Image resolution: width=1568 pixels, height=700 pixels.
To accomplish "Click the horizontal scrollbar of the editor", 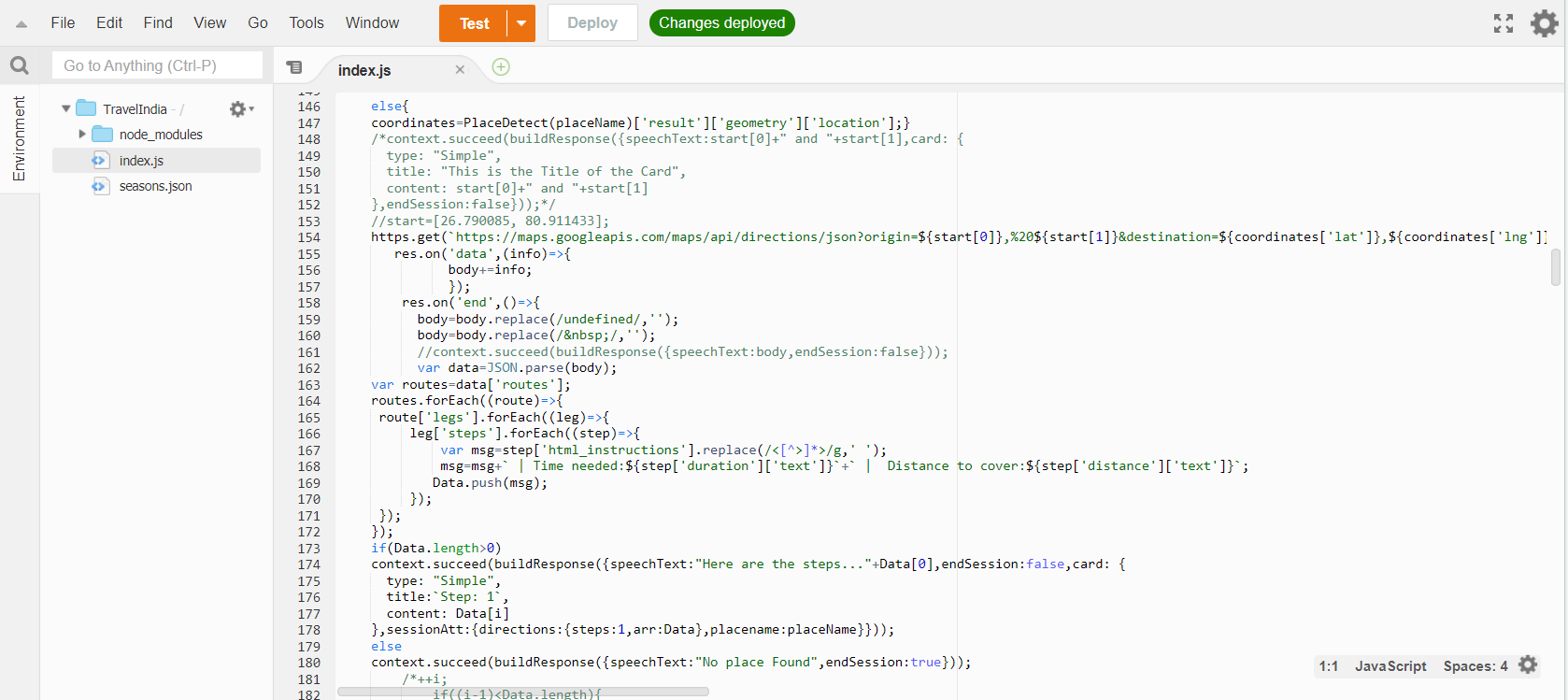I will 523,693.
